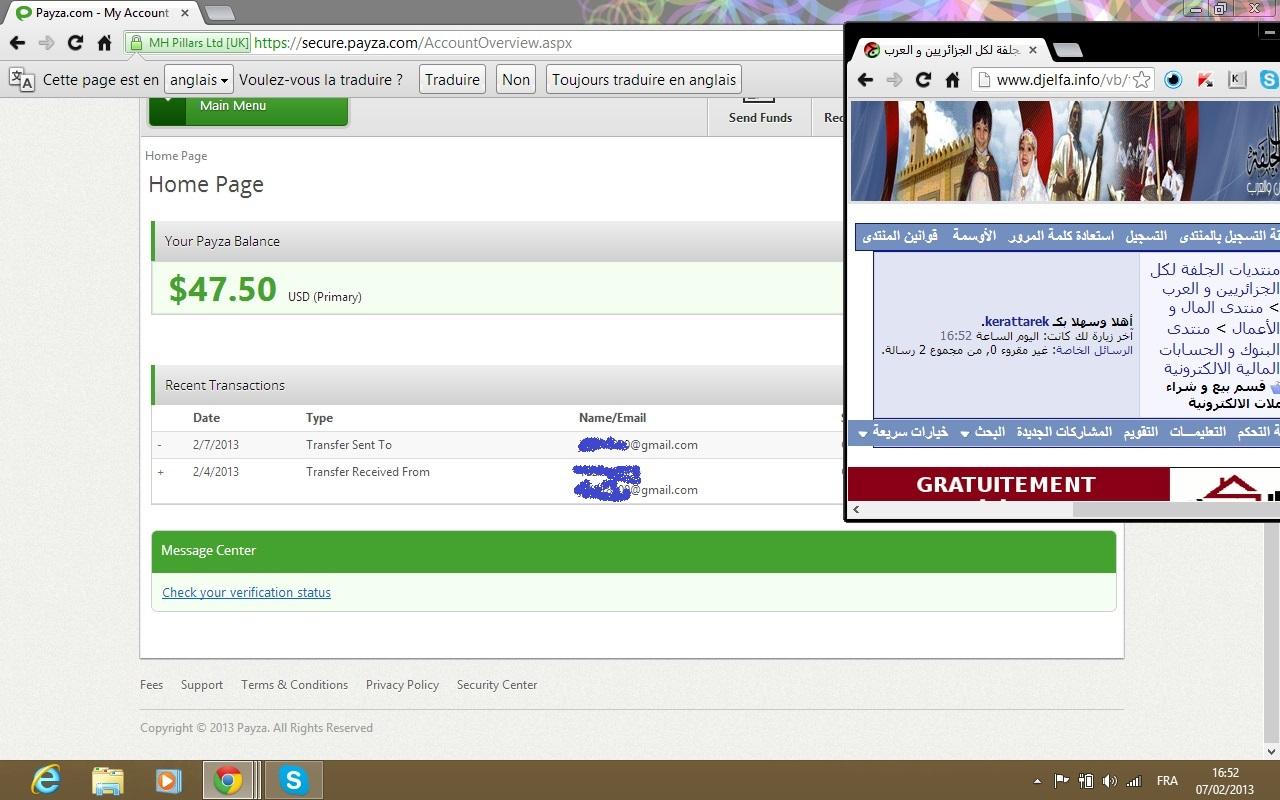Select the Payza.com - My Account tab
The width and height of the screenshot is (1280, 800).
click(102, 13)
